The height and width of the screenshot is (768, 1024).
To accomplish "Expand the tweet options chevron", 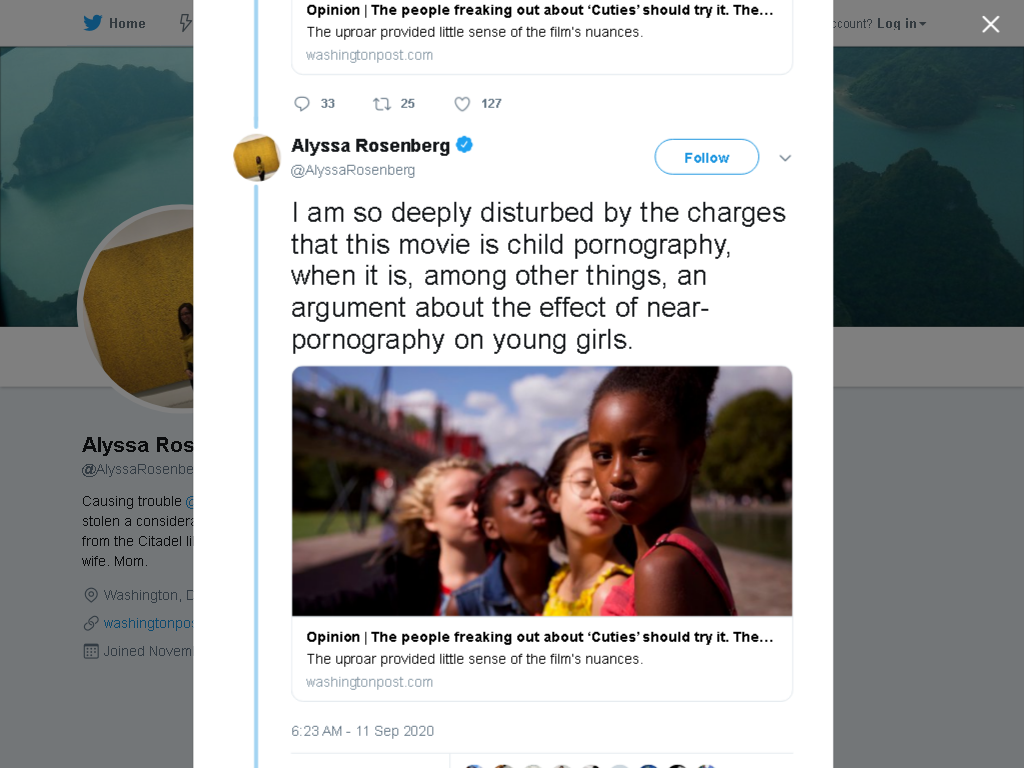I will coord(785,158).
